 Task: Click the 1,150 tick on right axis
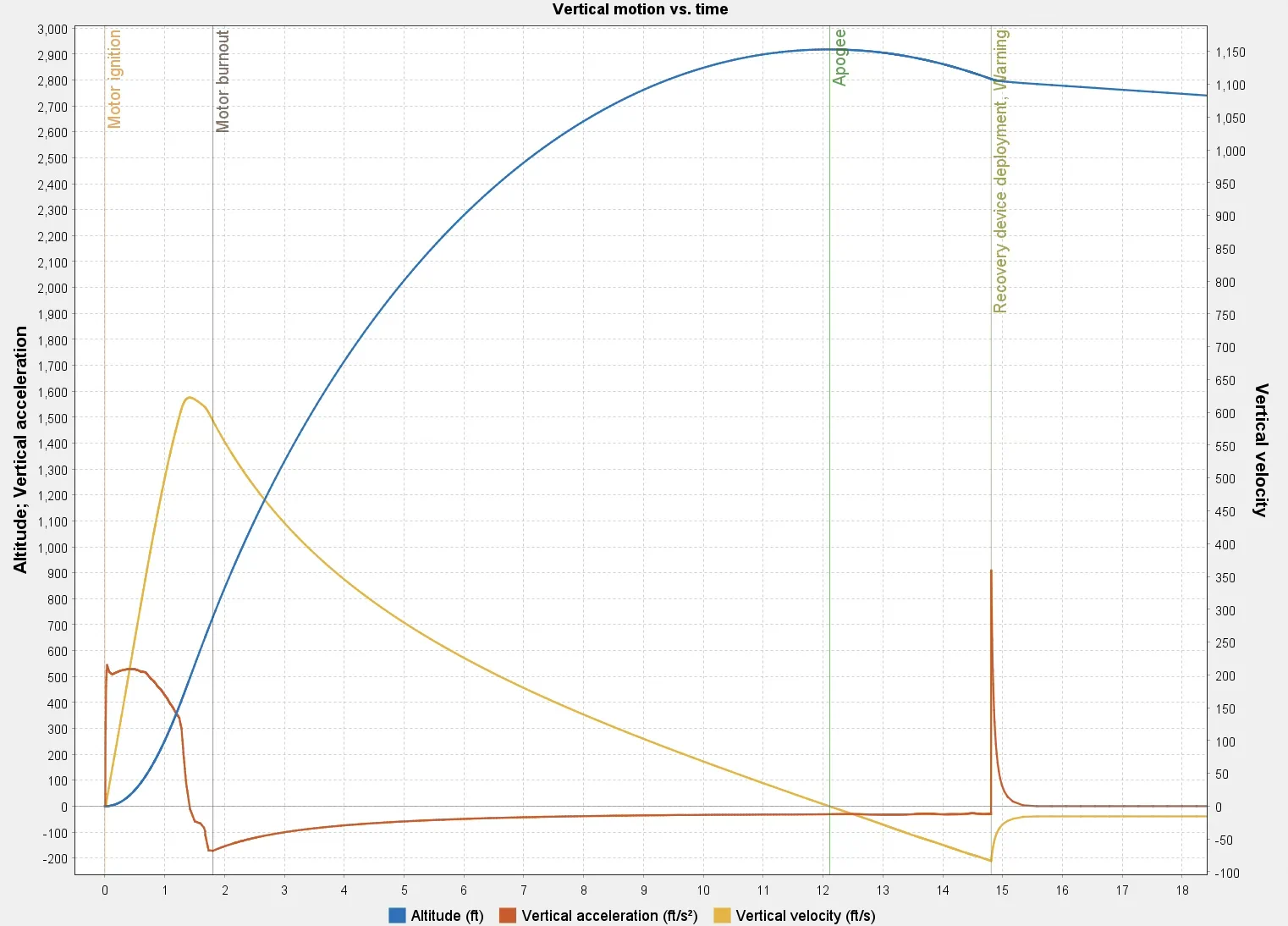1230,52
